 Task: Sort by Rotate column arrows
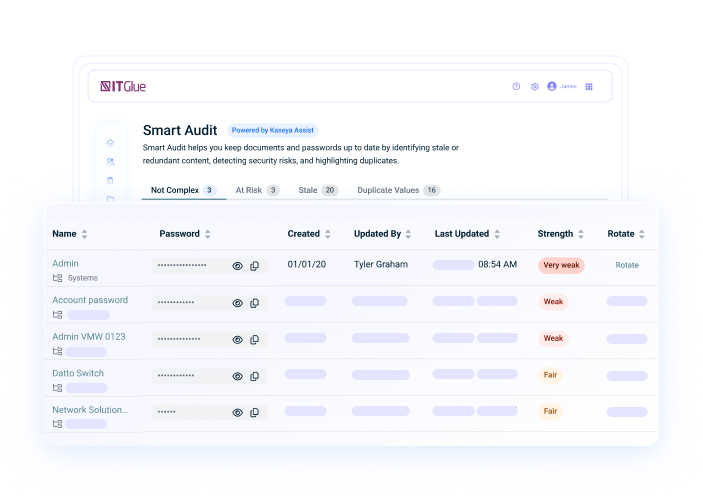[642, 234]
